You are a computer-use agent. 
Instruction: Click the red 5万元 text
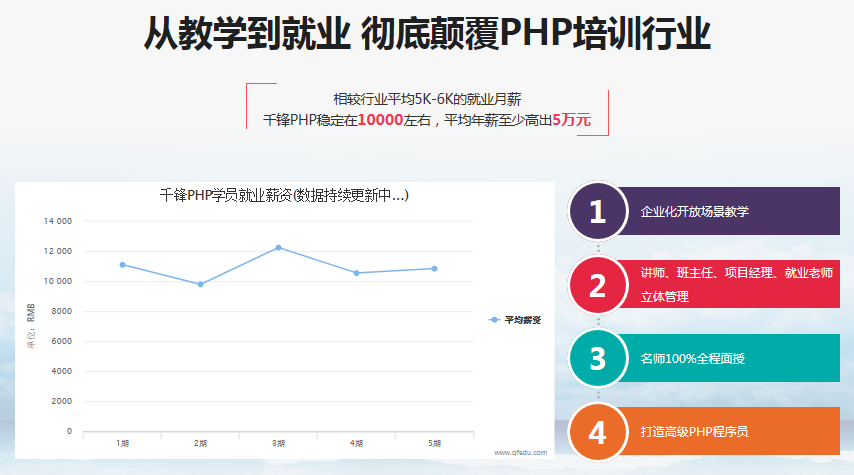(571, 119)
